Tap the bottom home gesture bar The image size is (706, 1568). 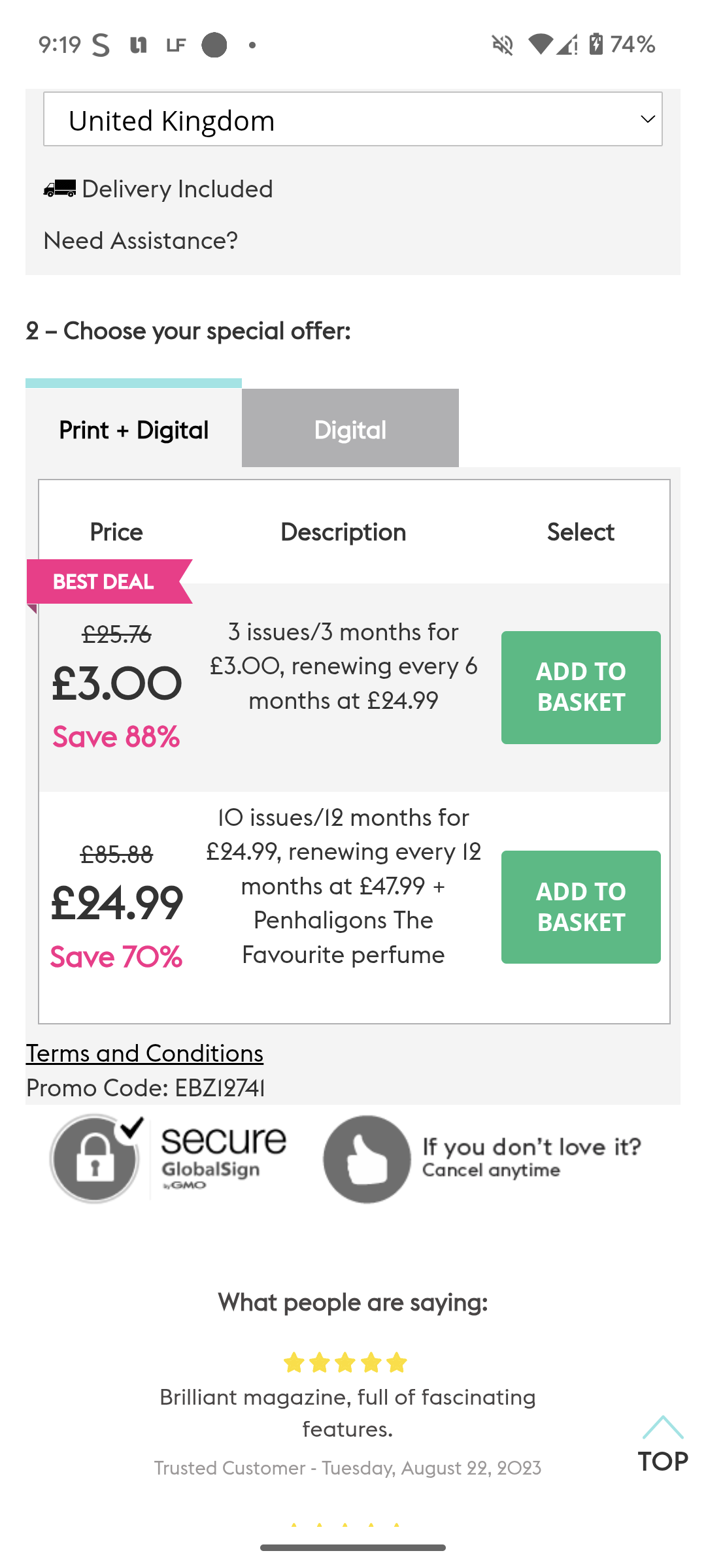coord(353,1548)
